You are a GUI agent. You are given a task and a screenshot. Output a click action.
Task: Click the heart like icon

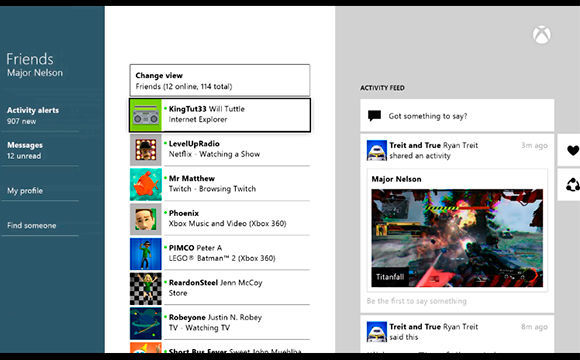pyautogui.click(x=573, y=150)
